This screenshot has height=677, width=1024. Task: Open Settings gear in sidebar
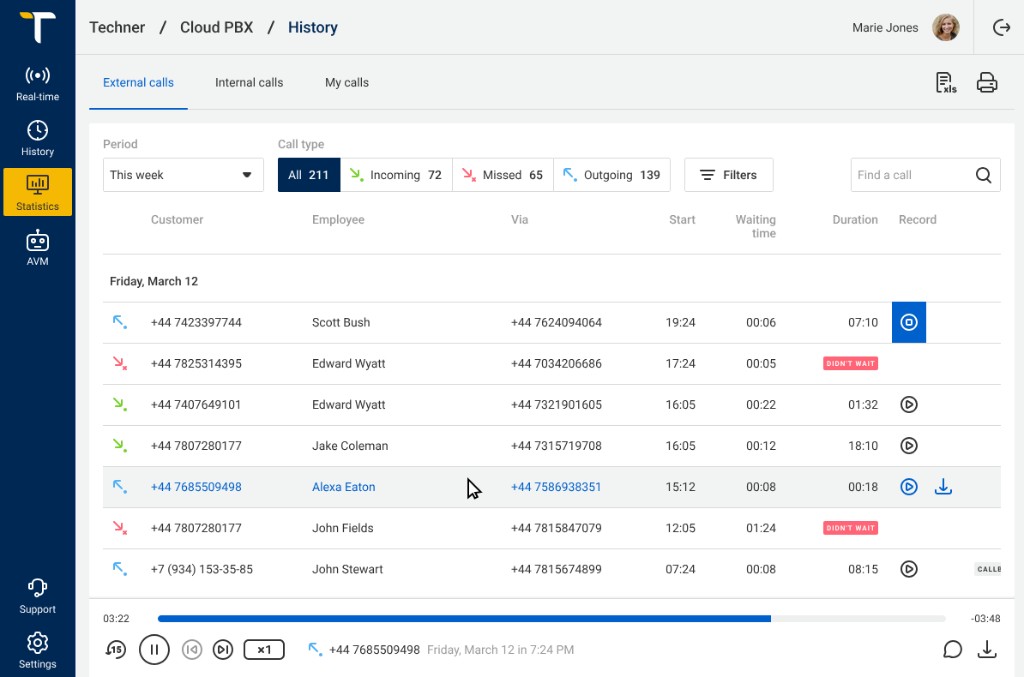point(37,650)
